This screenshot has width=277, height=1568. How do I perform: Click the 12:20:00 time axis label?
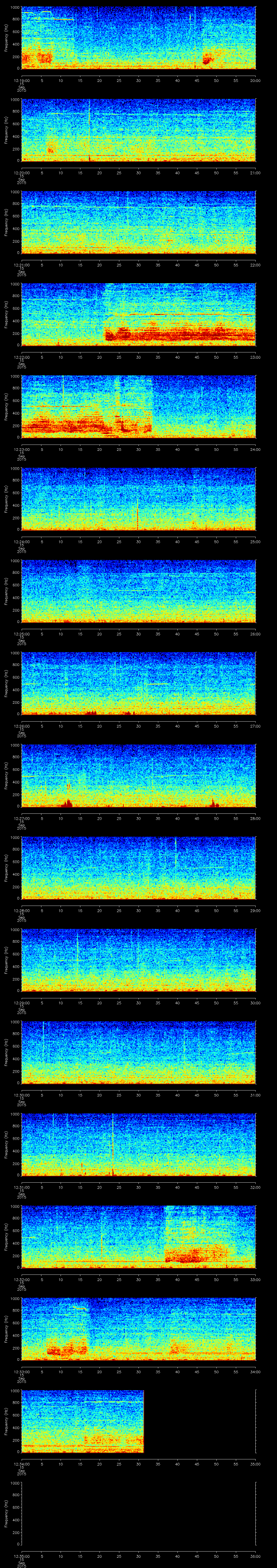tap(21, 173)
